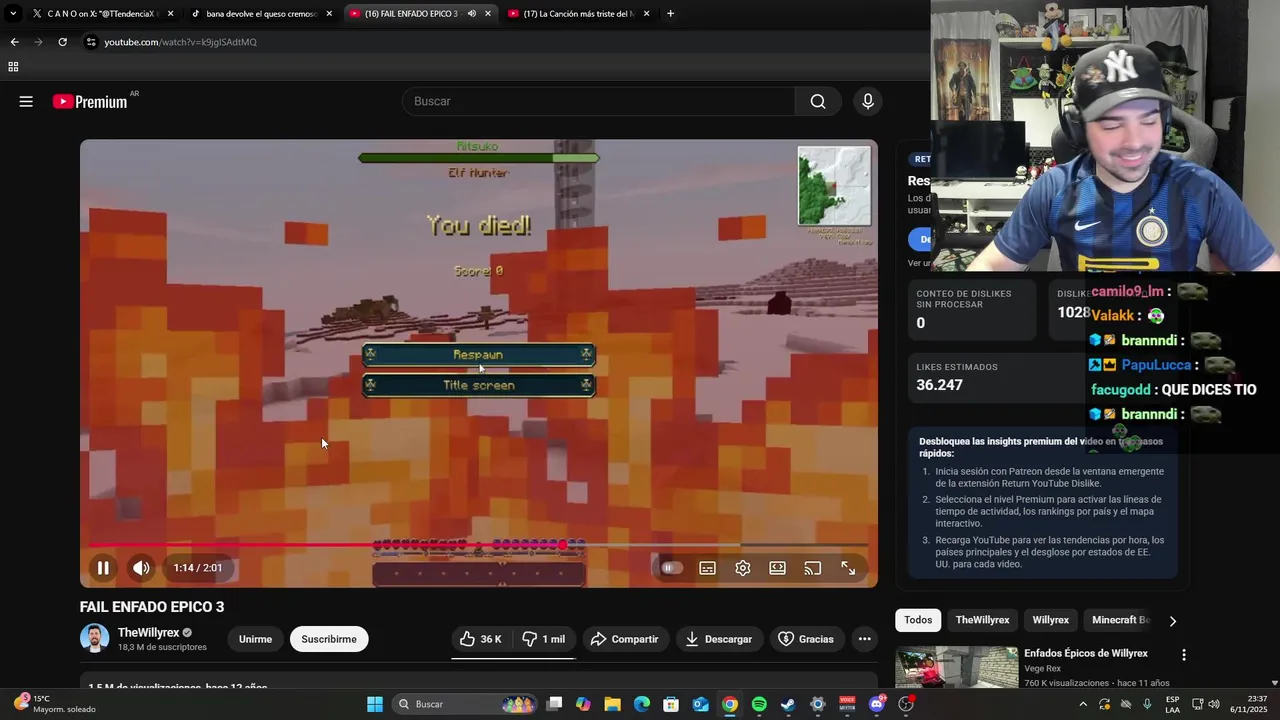1280x720 pixels.
Task: Send a Gracias super thanks
Action: (805, 639)
